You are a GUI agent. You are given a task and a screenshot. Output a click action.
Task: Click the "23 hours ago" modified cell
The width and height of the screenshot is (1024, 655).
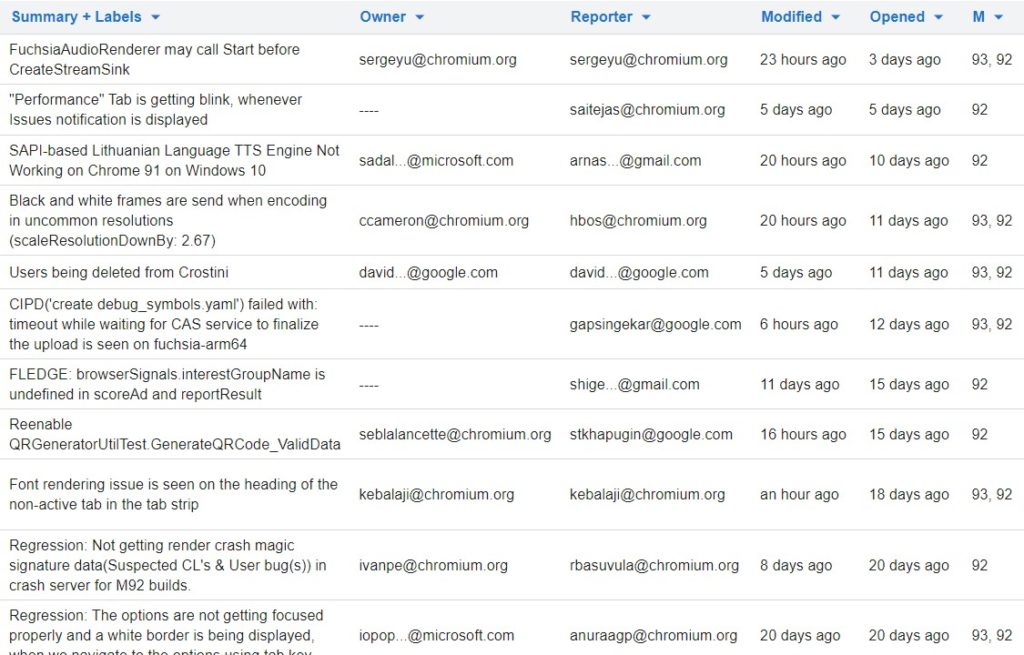pyautogui.click(x=803, y=60)
